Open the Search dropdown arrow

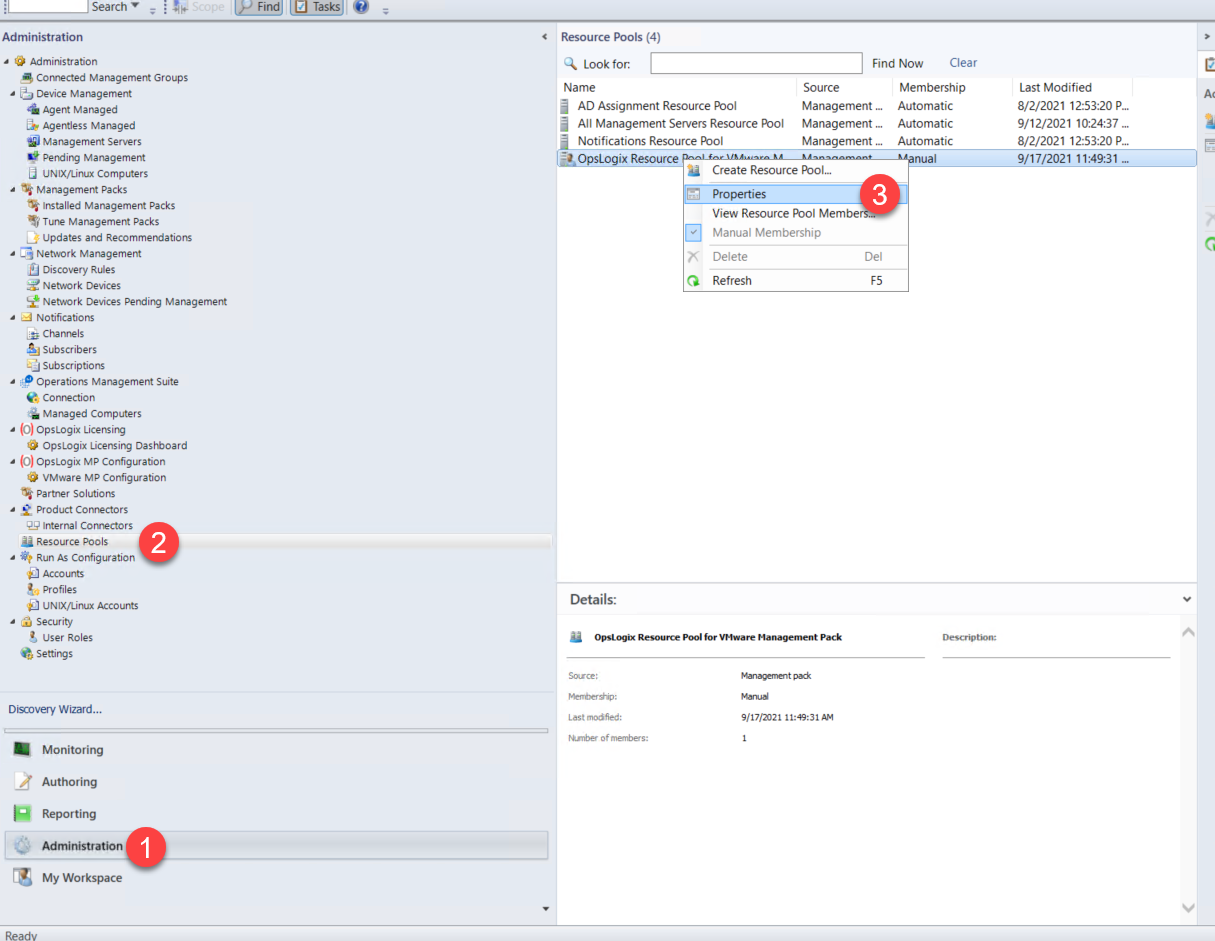(135, 7)
